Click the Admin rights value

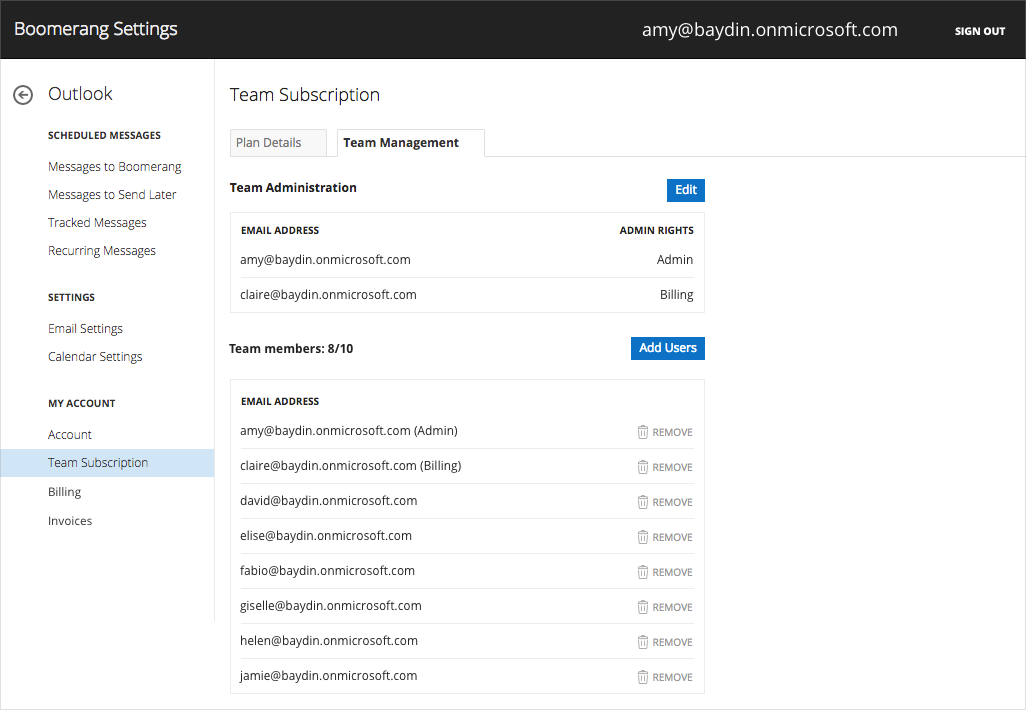(675, 260)
